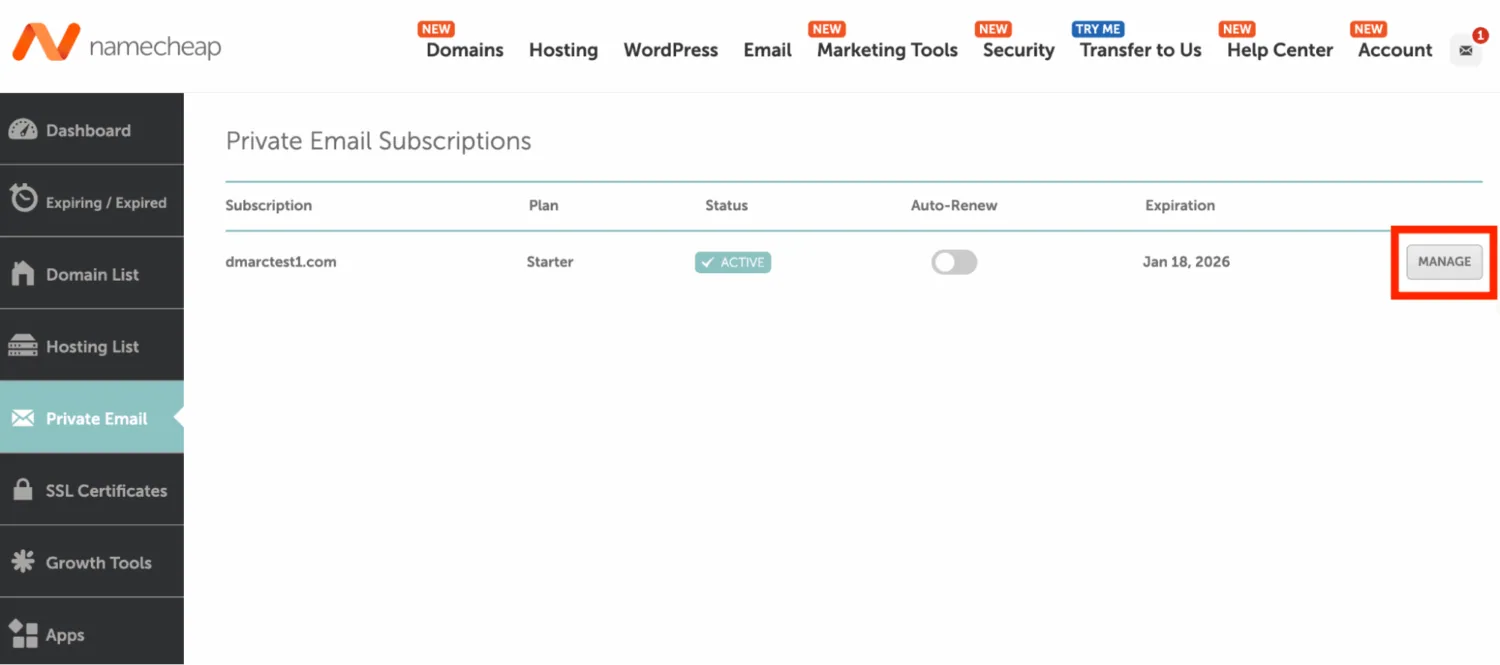Click the Growth Tools asterisk icon

23,562
